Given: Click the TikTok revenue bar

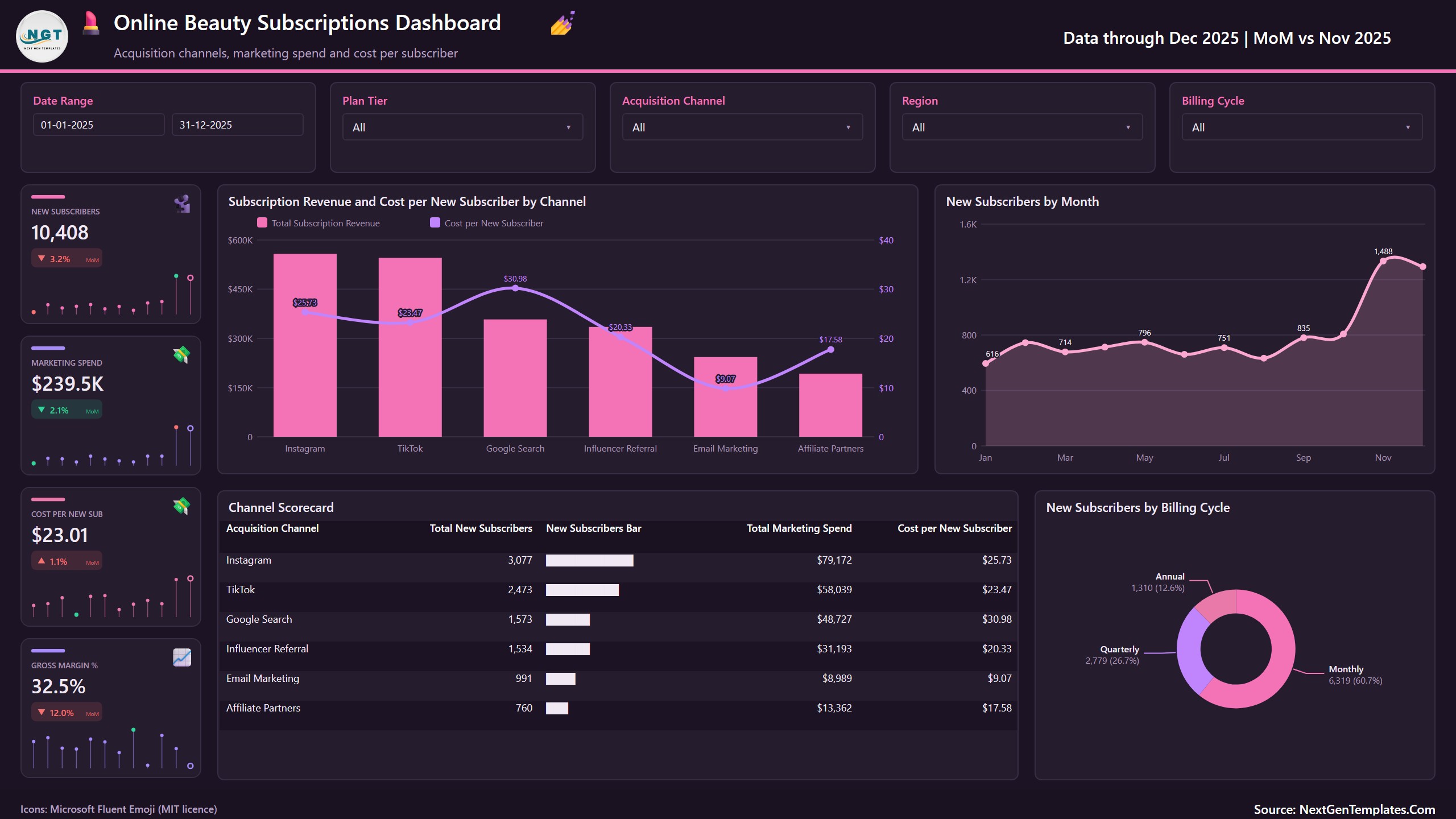Looking at the screenshot, I should click(x=410, y=347).
